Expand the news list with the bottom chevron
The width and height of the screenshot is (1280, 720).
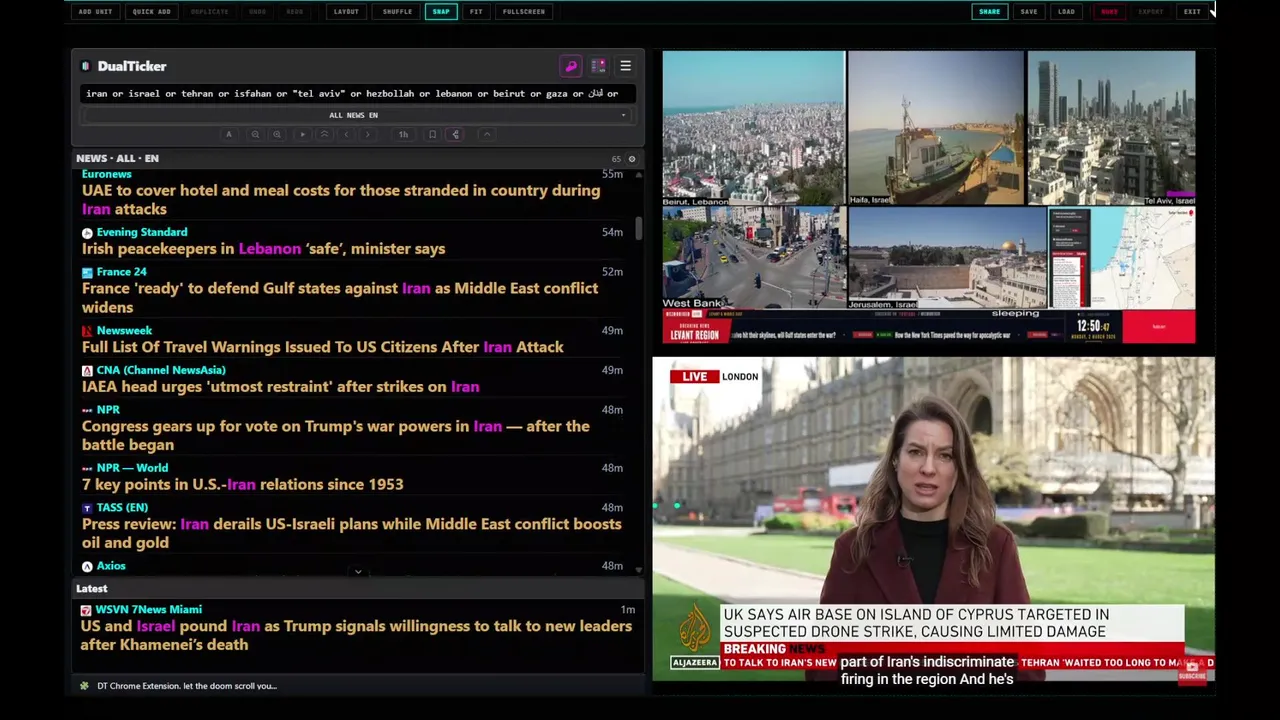(x=358, y=572)
